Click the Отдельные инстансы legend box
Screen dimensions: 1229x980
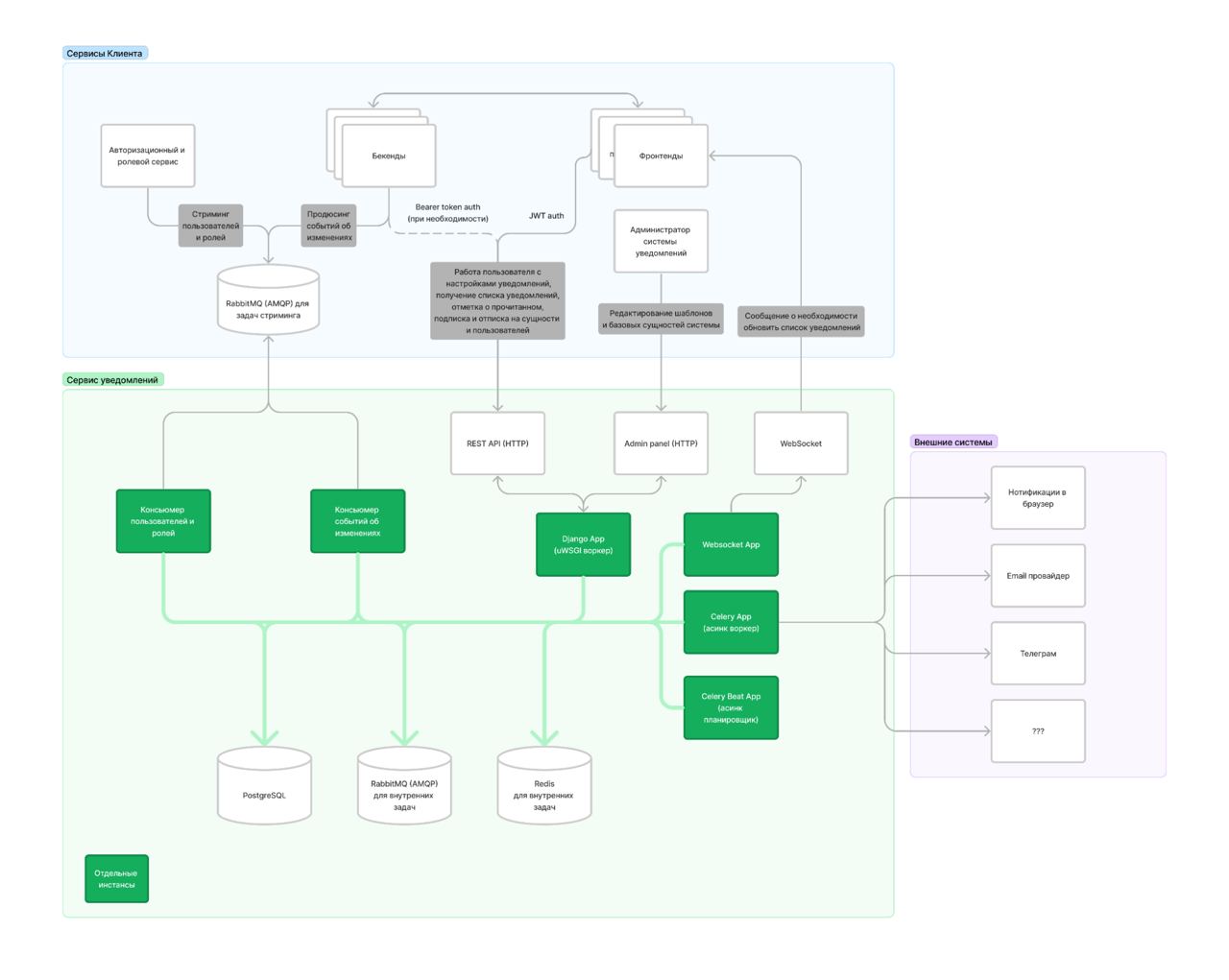(x=116, y=879)
